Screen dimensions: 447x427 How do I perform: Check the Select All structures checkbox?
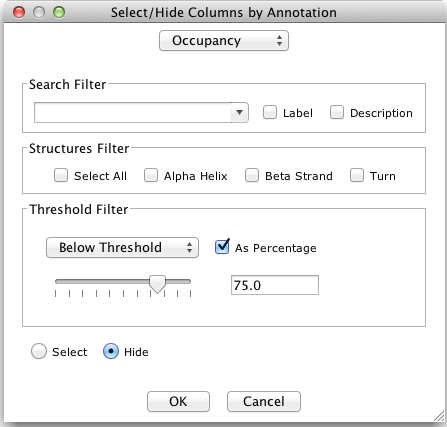click(61, 175)
